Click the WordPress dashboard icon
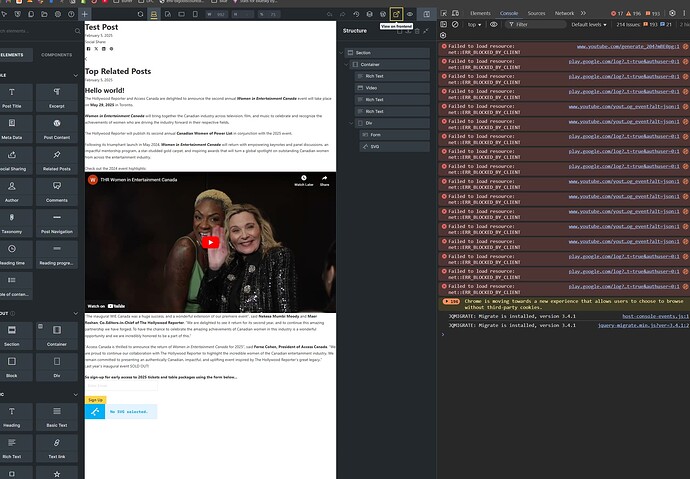The height and width of the screenshot is (479, 690). click(383, 14)
